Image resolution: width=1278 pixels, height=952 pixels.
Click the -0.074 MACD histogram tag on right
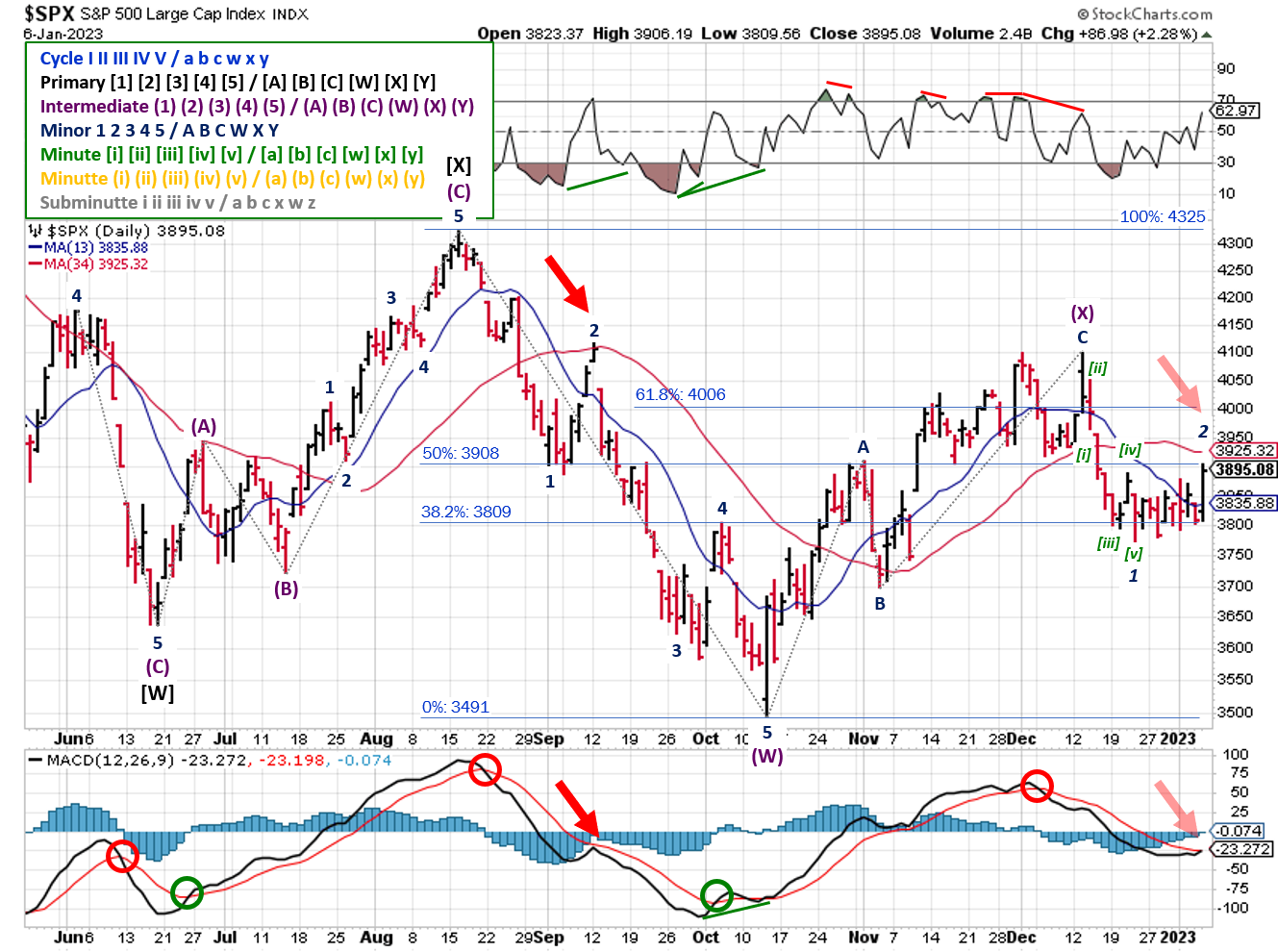coord(1239,831)
